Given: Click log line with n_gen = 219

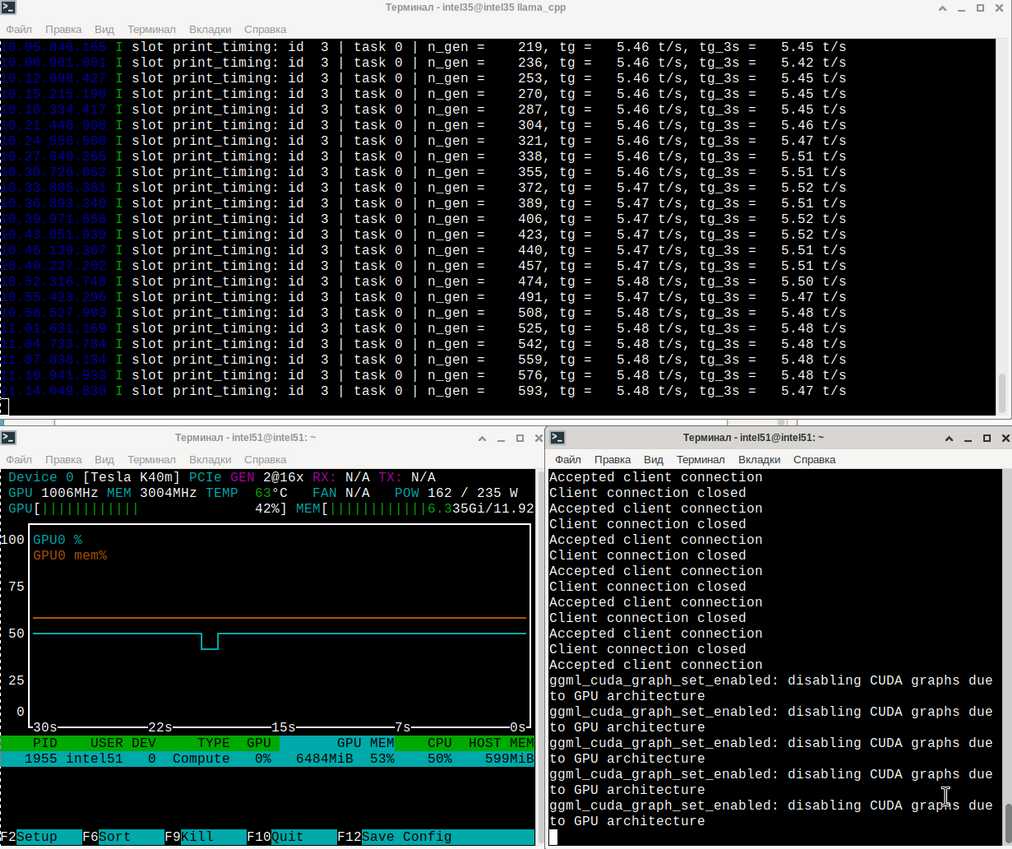Looking at the screenshot, I should pyautogui.click(x=423, y=47).
